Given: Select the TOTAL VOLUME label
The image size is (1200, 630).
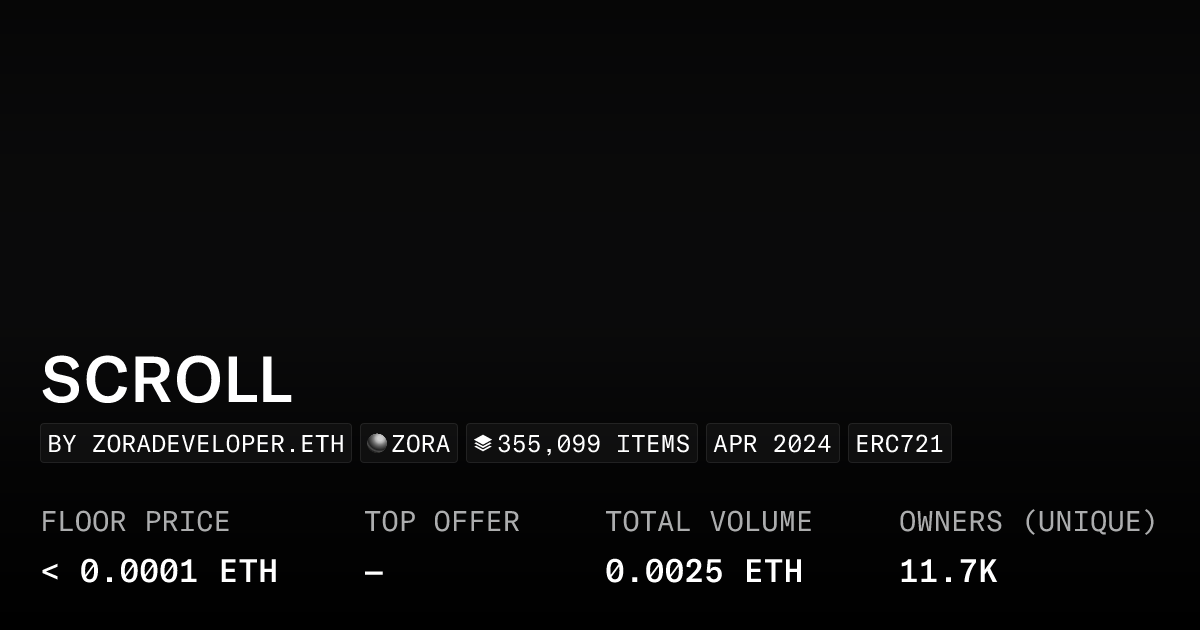Looking at the screenshot, I should pos(708,522).
